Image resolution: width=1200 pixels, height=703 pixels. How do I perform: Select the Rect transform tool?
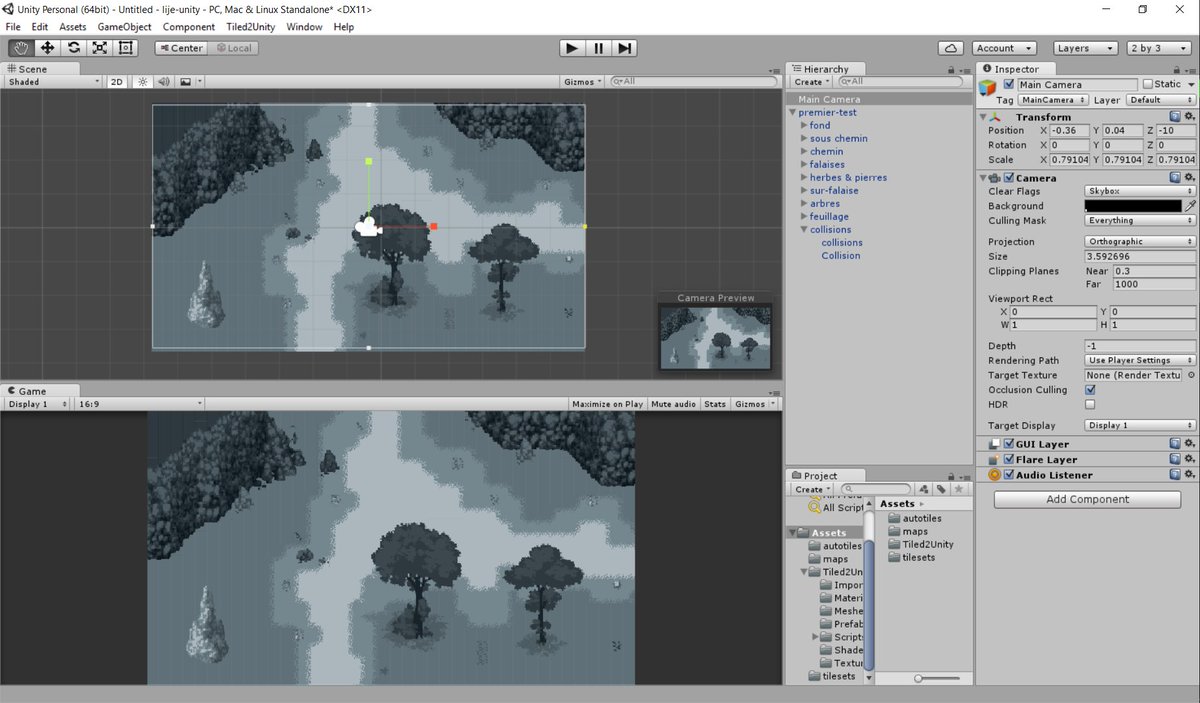coord(125,47)
